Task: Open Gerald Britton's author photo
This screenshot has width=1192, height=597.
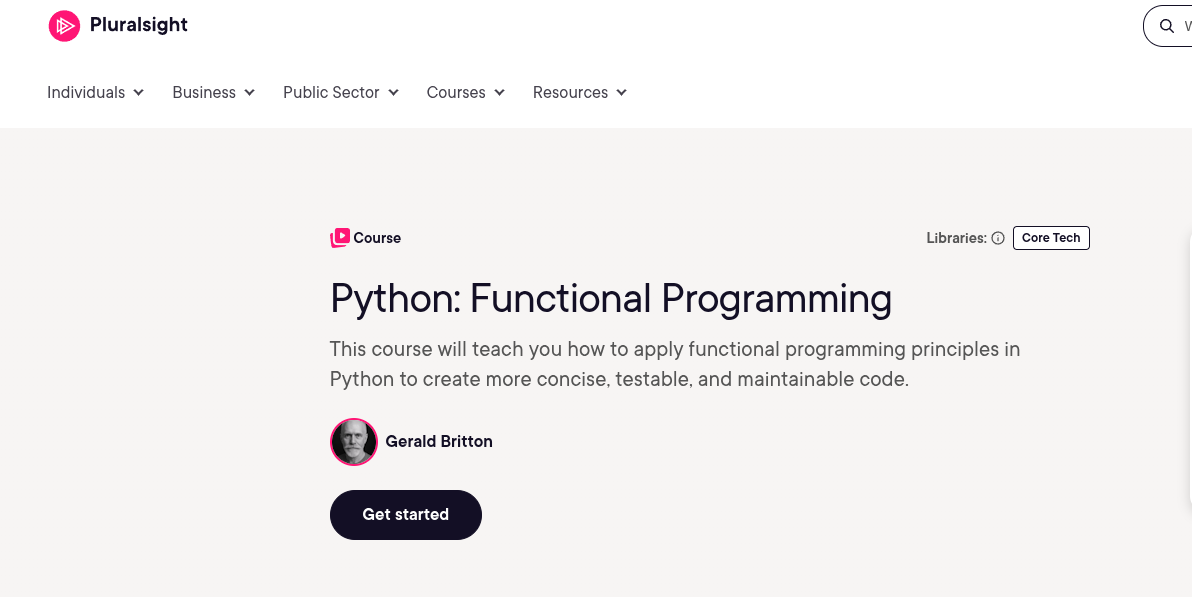Action: 353,442
